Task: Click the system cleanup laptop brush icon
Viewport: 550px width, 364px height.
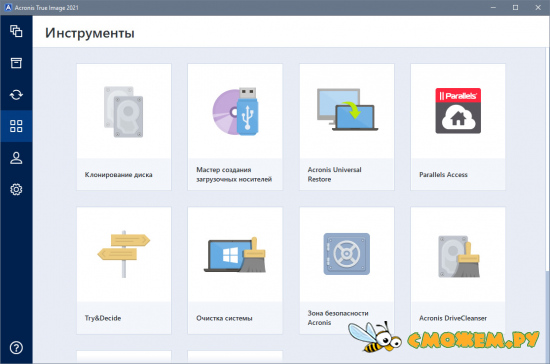Action: pos(235,255)
